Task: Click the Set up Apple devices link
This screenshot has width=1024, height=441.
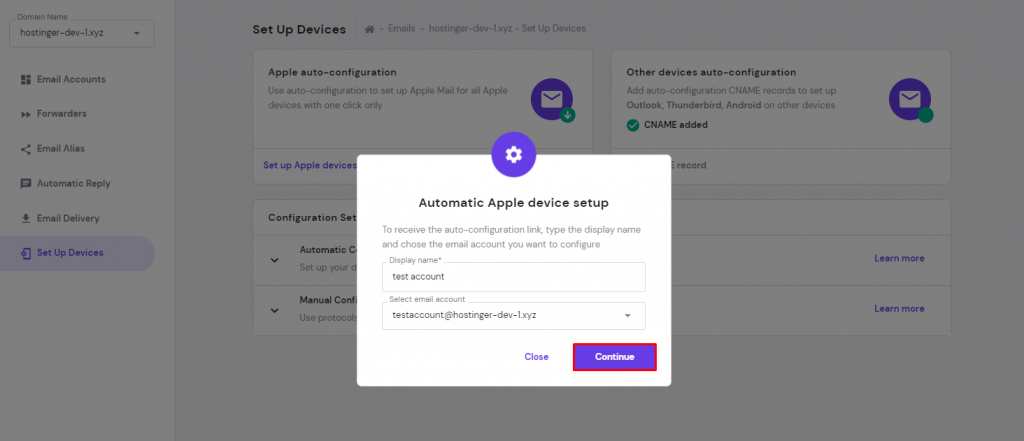Action: [310, 165]
